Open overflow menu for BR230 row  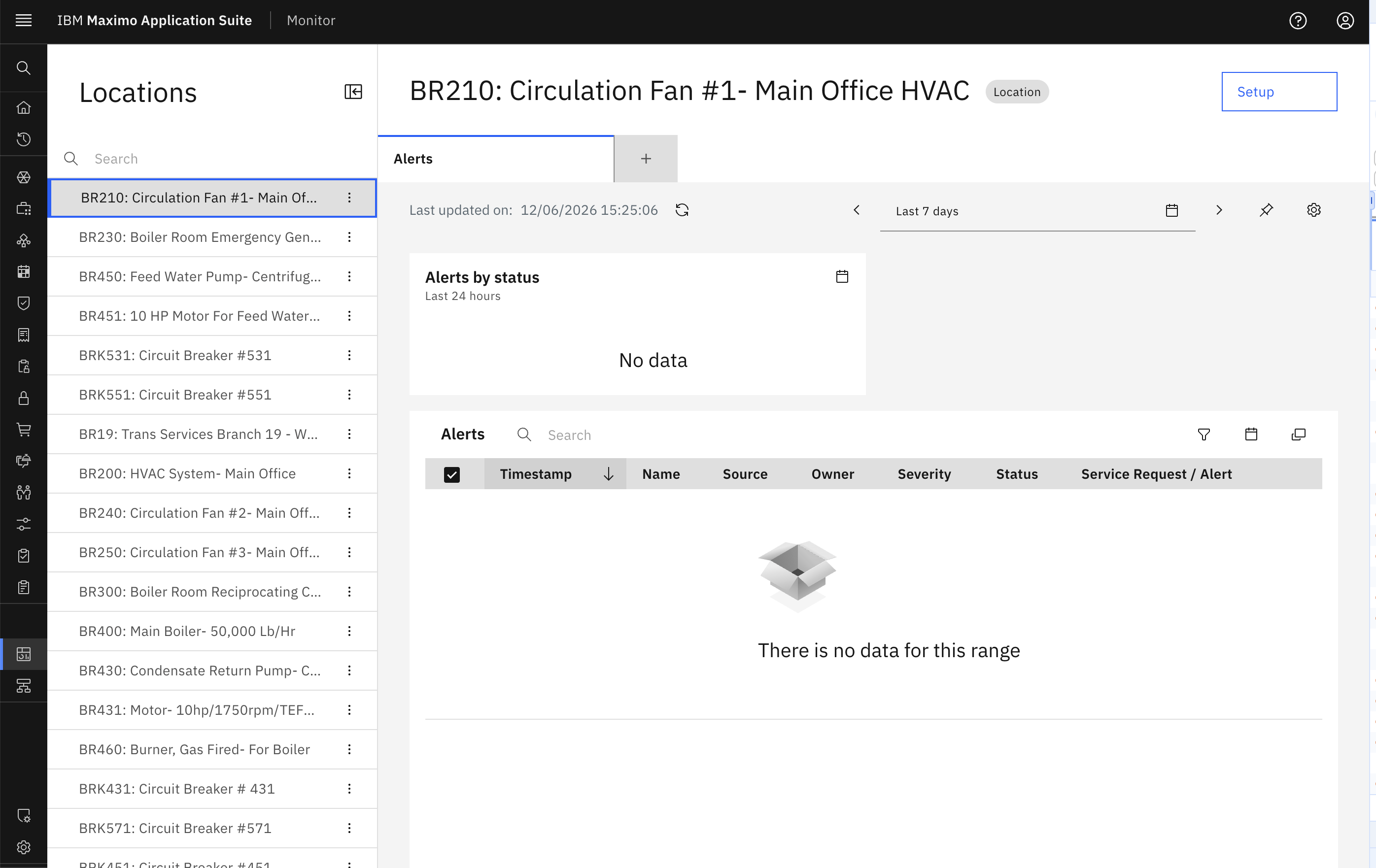(349, 237)
